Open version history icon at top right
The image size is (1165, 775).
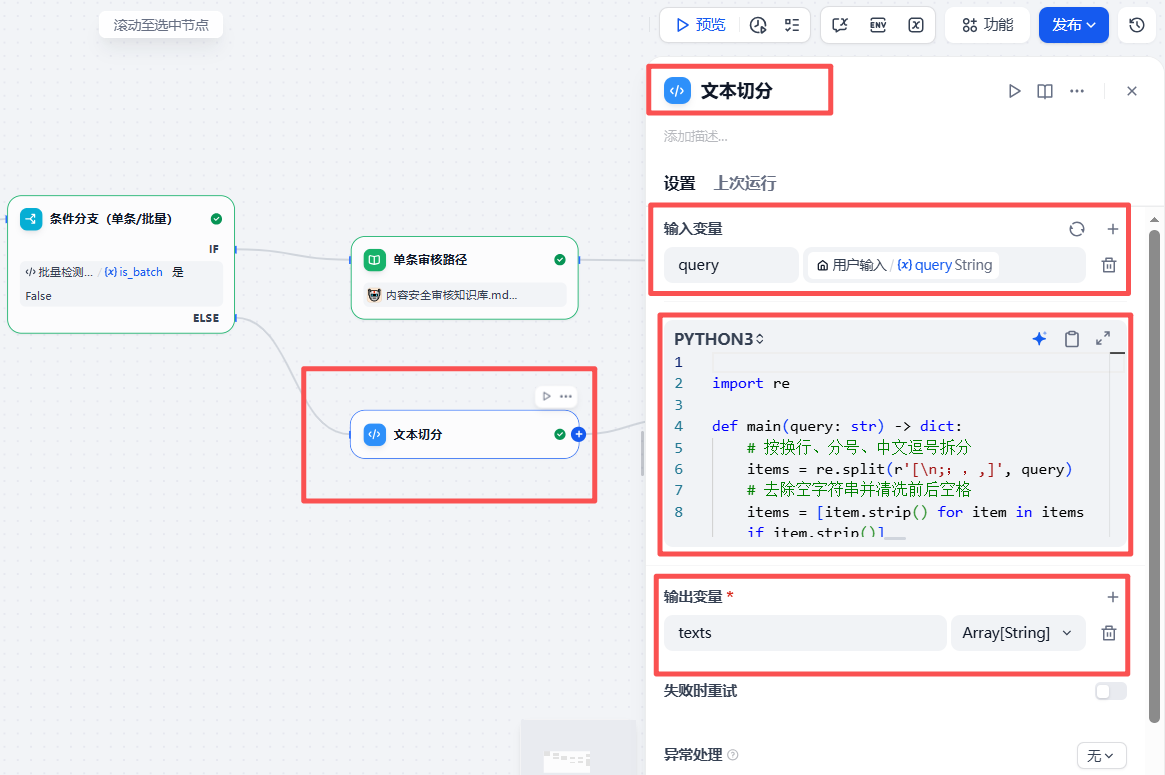pyautogui.click(x=1137, y=25)
